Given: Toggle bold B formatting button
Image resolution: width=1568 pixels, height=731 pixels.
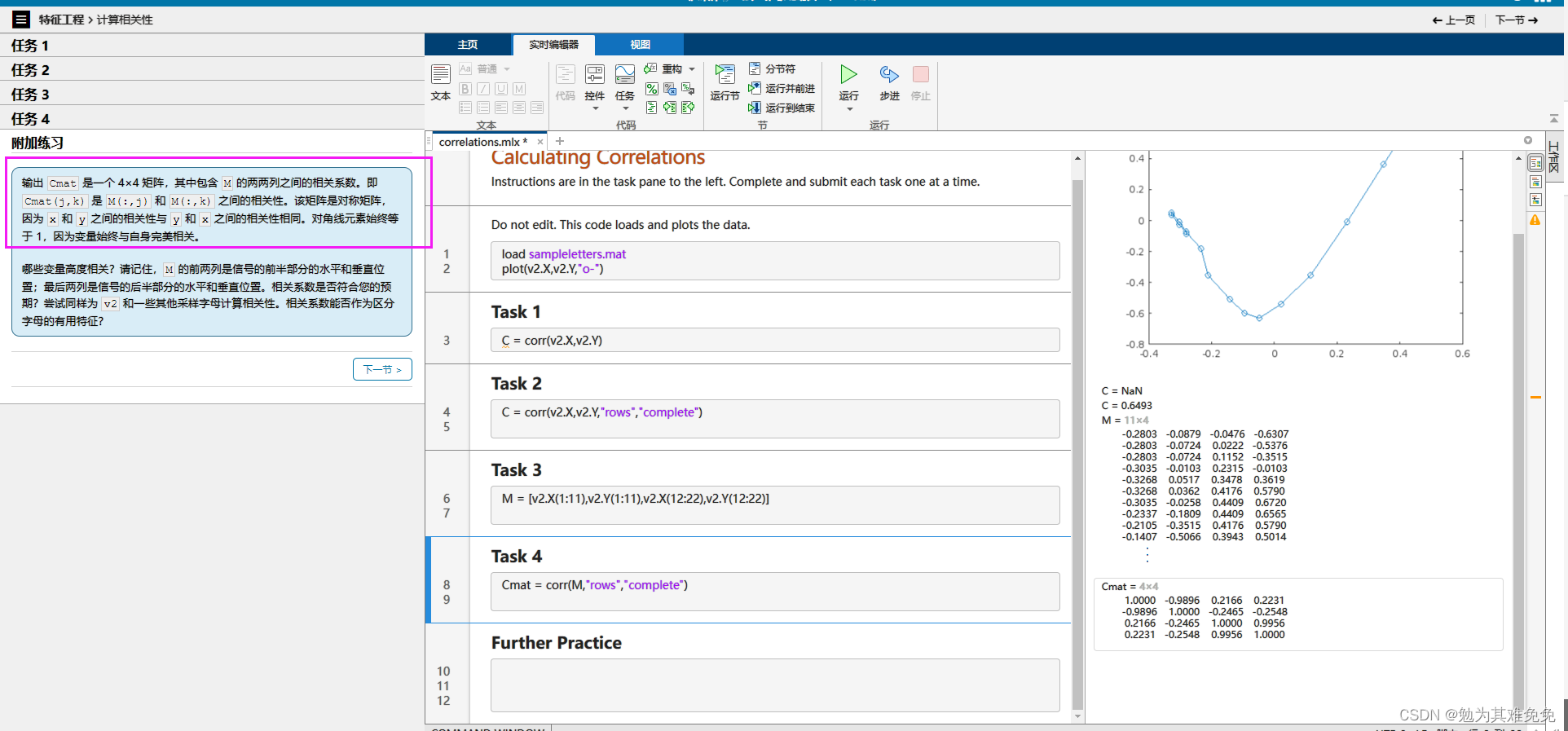Looking at the screenshot, I should [x=465, y=89].
